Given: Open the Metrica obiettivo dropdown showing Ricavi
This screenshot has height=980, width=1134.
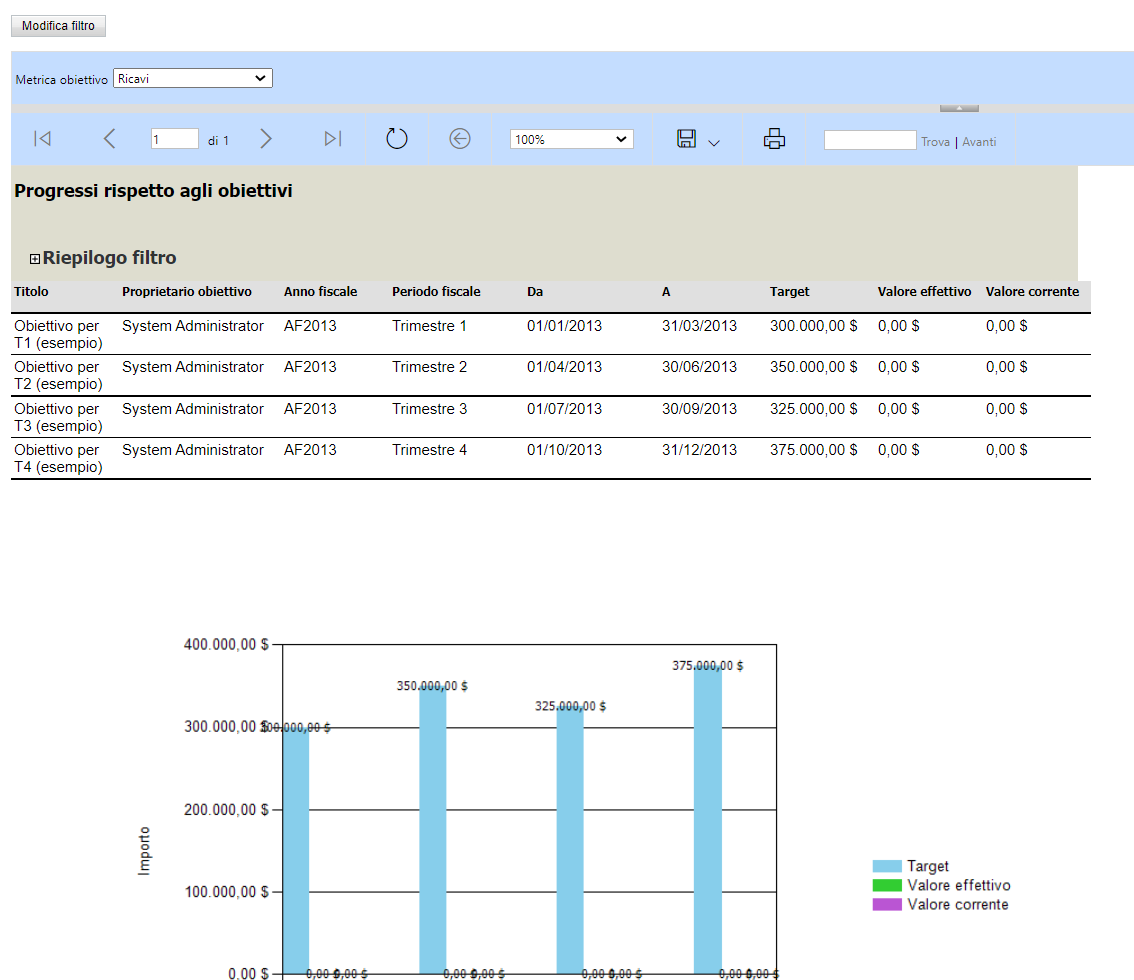Looking at the screenshot, I should (192, 78).
